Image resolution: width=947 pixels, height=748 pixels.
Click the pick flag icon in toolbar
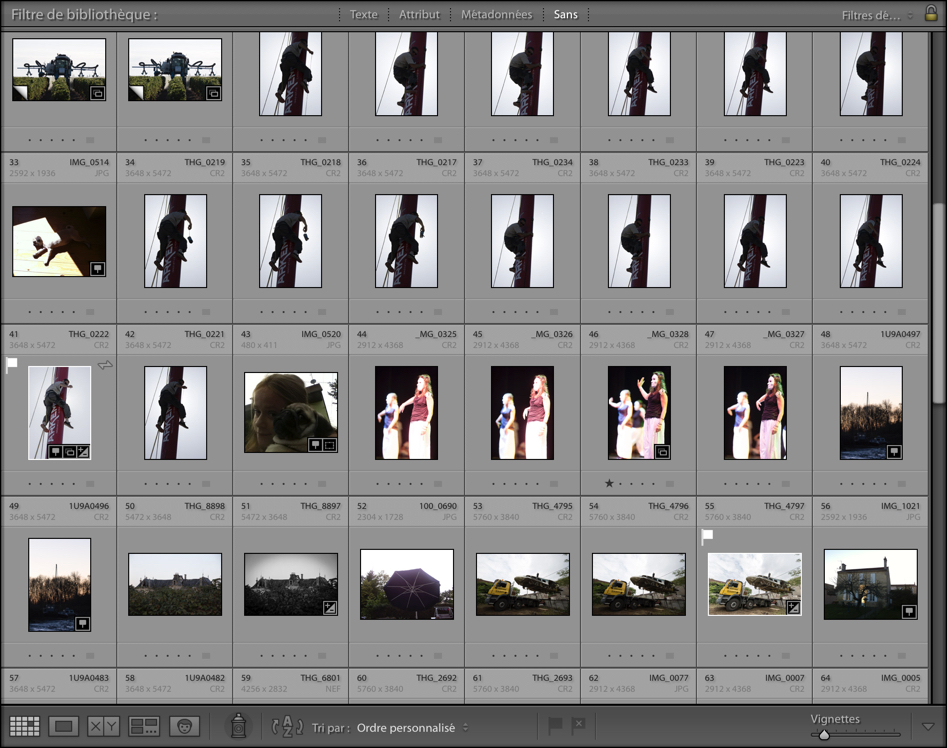554,724
